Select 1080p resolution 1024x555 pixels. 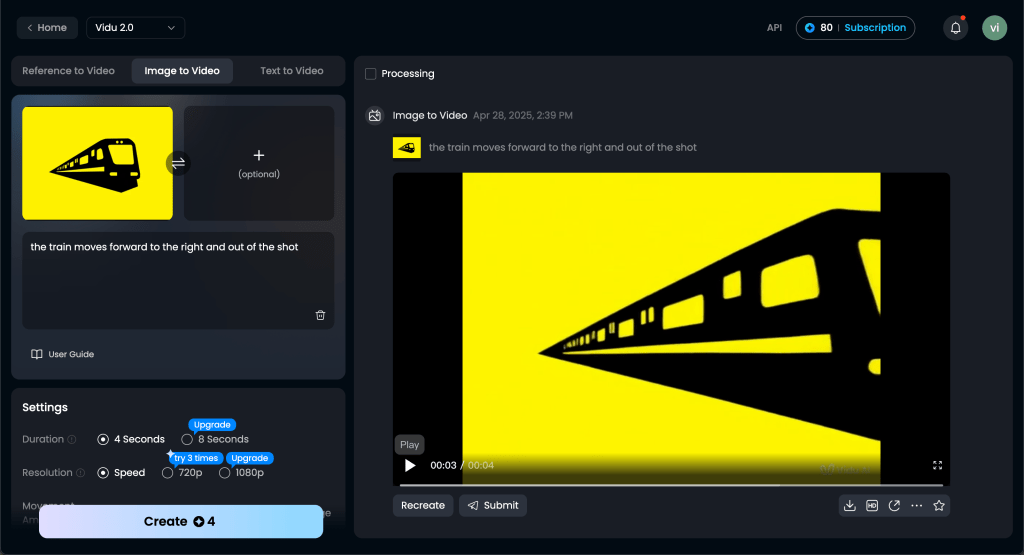tap(224, 473)
